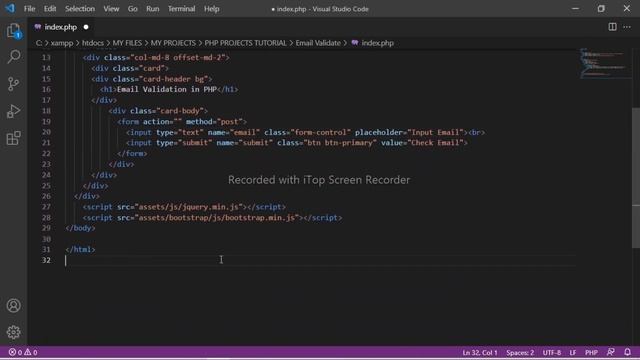Open the Go menu

click(133, 9)
